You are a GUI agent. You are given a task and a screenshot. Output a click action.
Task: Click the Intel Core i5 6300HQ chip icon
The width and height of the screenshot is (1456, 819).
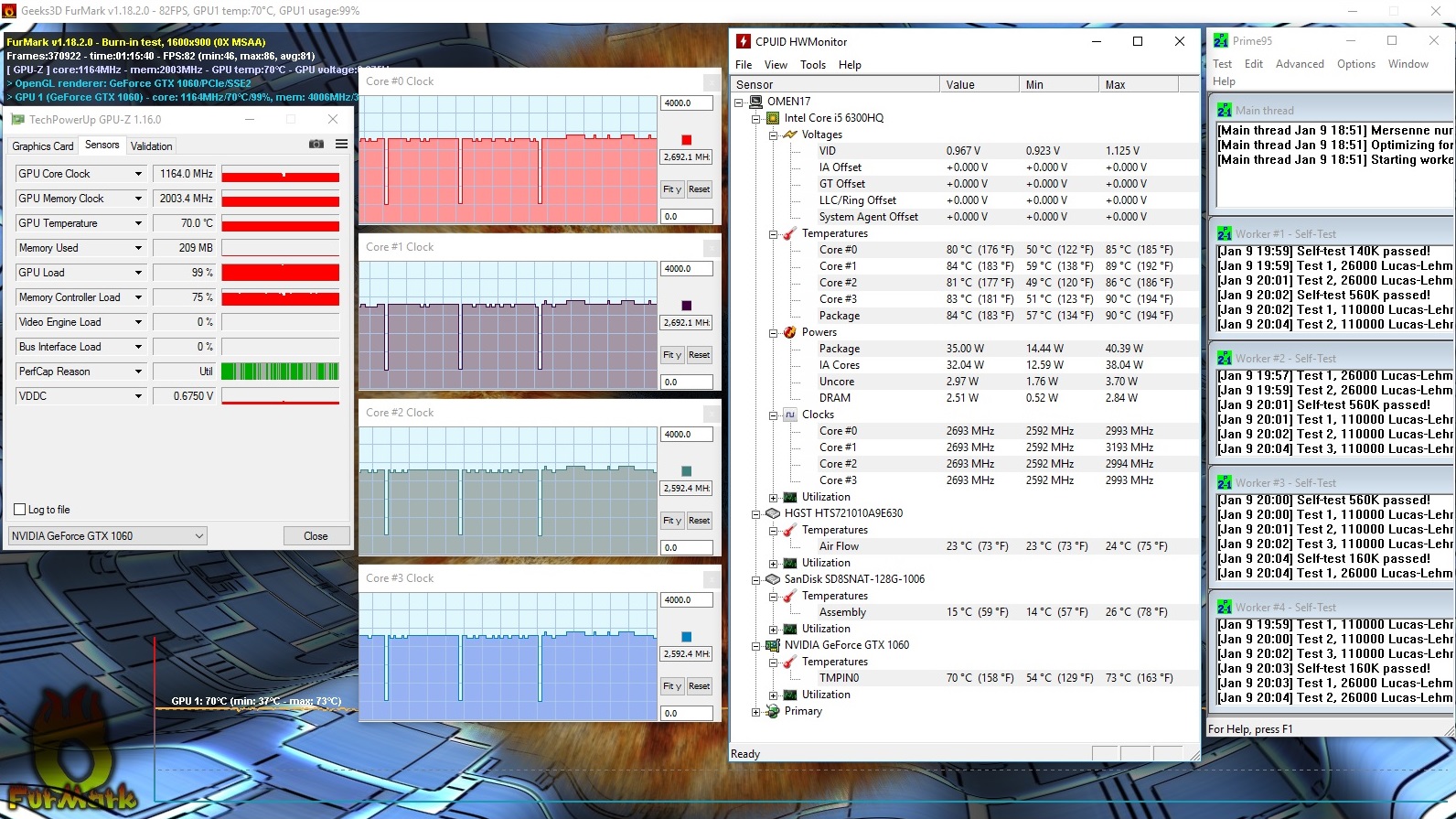pyautogui.click(x=773, y=118)
